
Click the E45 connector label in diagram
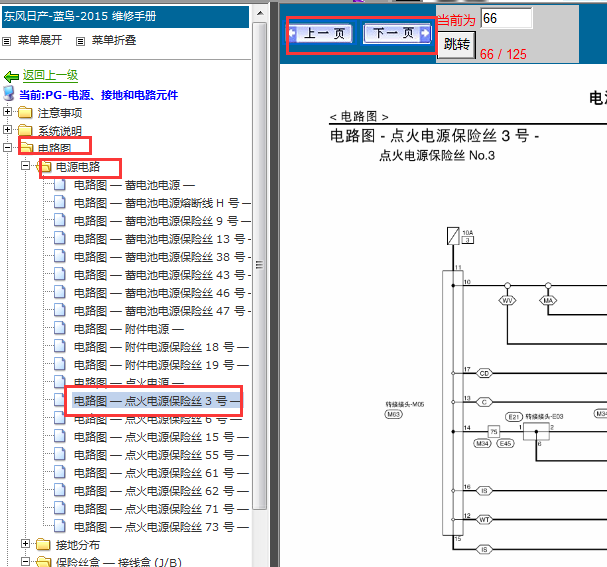(x=506, y=444)
